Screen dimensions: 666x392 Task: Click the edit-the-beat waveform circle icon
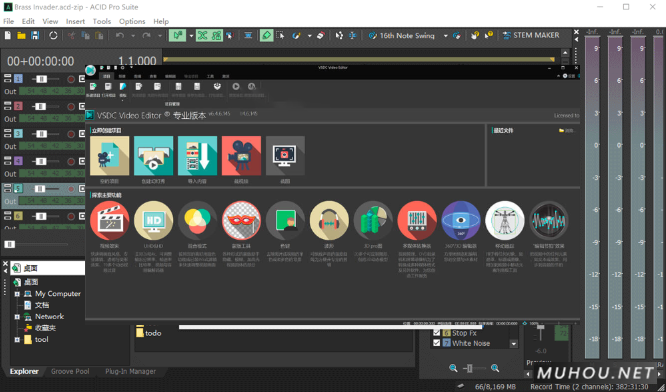[549, 220]
